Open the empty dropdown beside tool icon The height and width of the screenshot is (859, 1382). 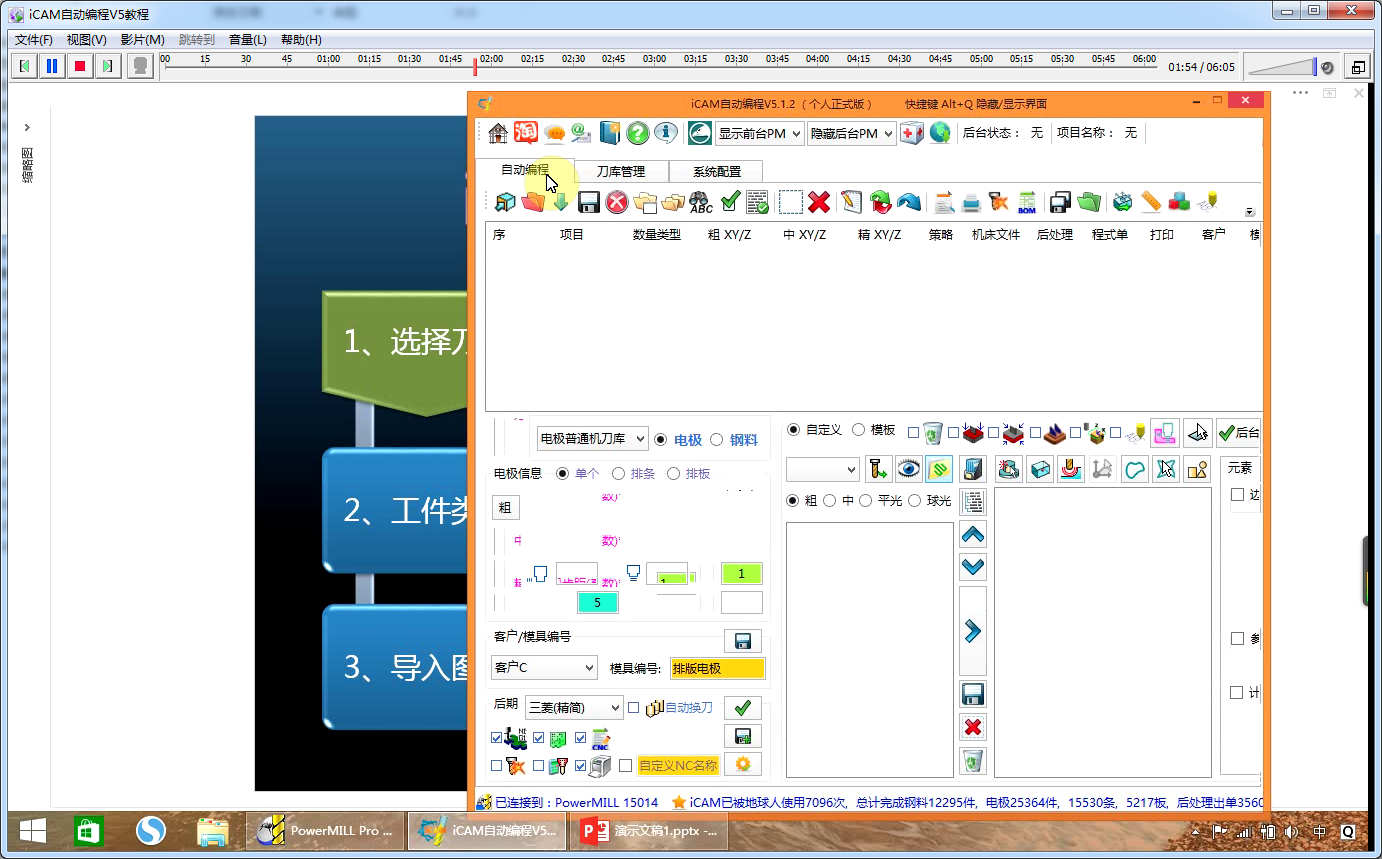coord(823,469)
